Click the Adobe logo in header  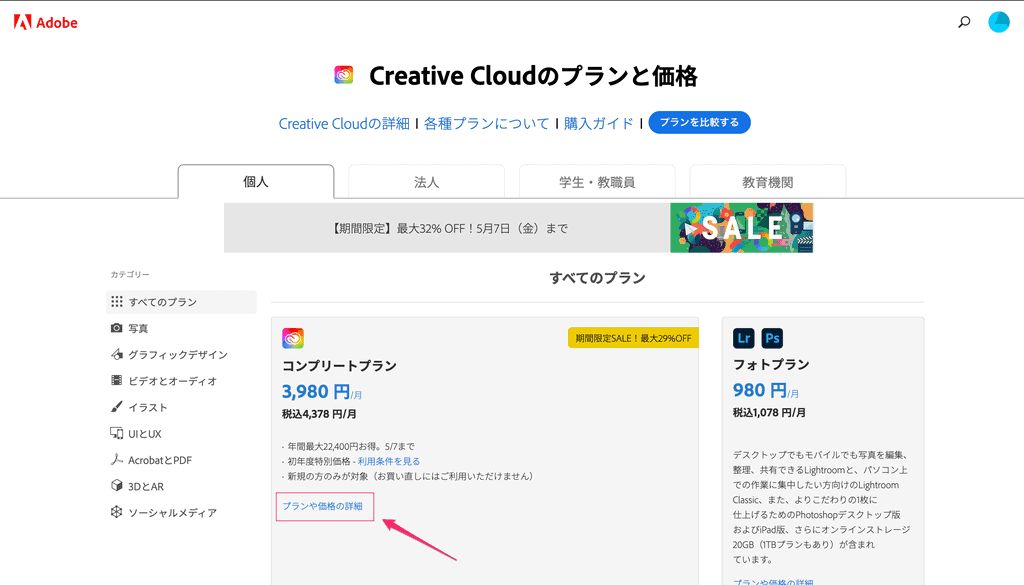pos(45,22)
